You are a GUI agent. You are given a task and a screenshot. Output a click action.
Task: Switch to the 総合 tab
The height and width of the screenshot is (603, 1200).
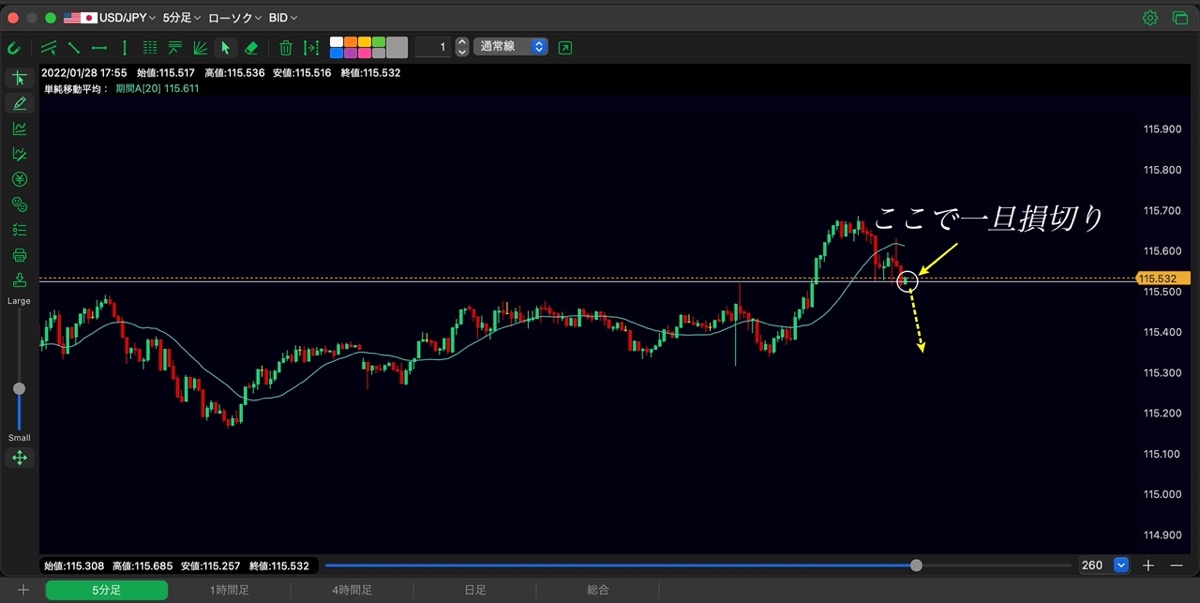click(598, 590)
